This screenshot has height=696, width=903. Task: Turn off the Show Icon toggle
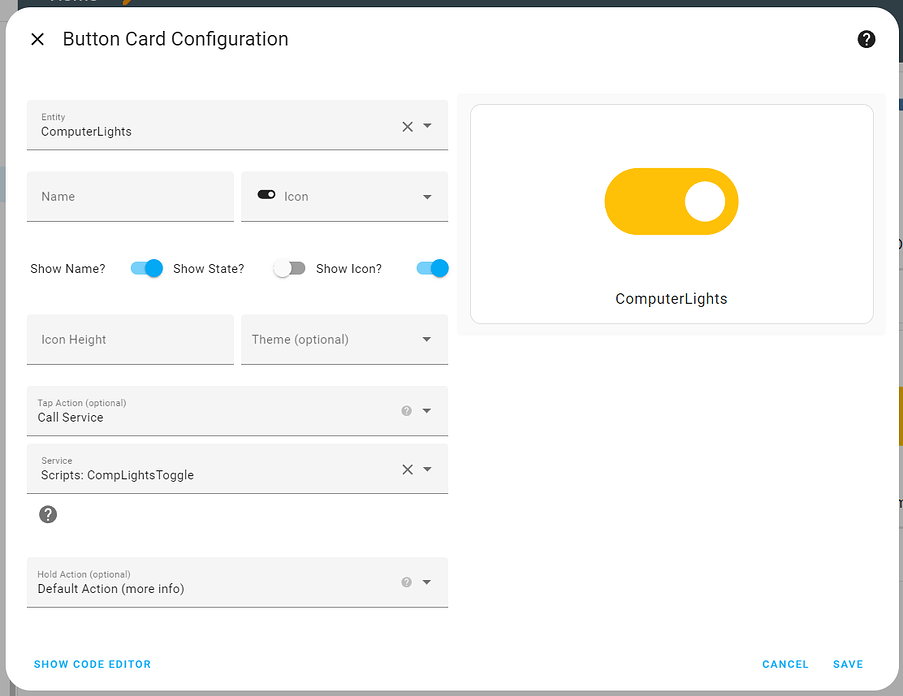(x=431, y=268)
